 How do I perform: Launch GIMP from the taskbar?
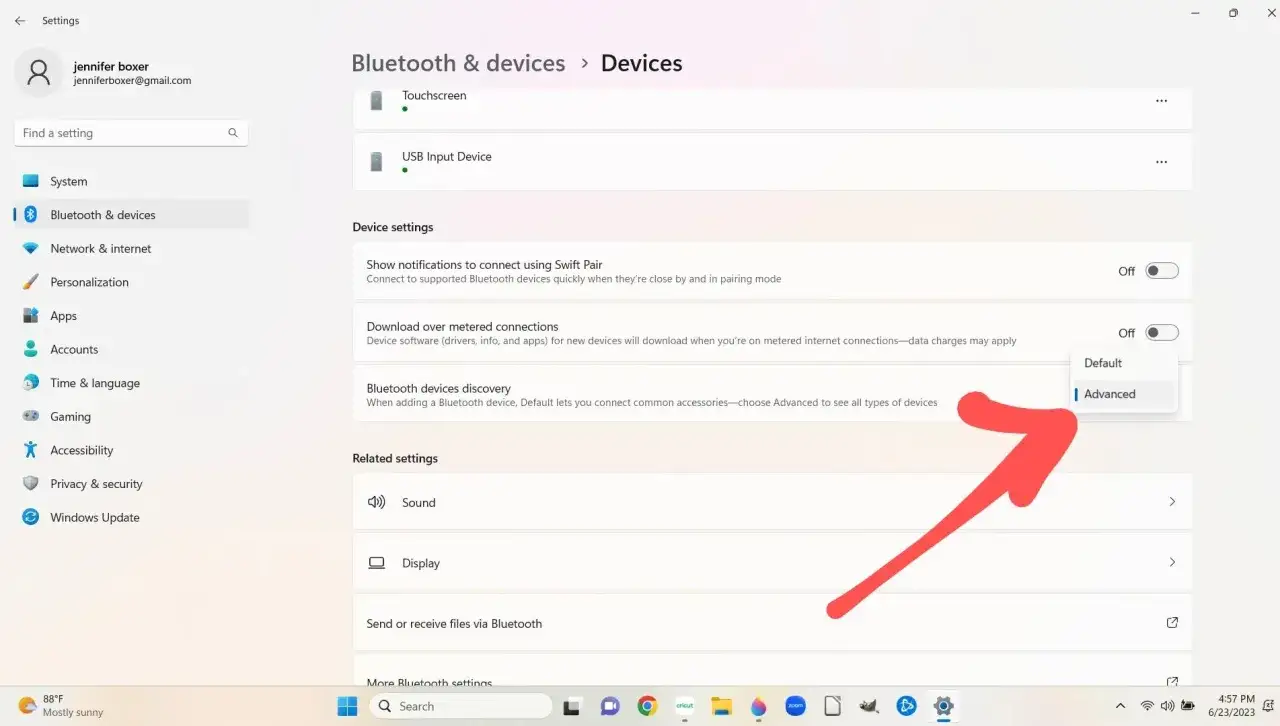pos(869,706)
